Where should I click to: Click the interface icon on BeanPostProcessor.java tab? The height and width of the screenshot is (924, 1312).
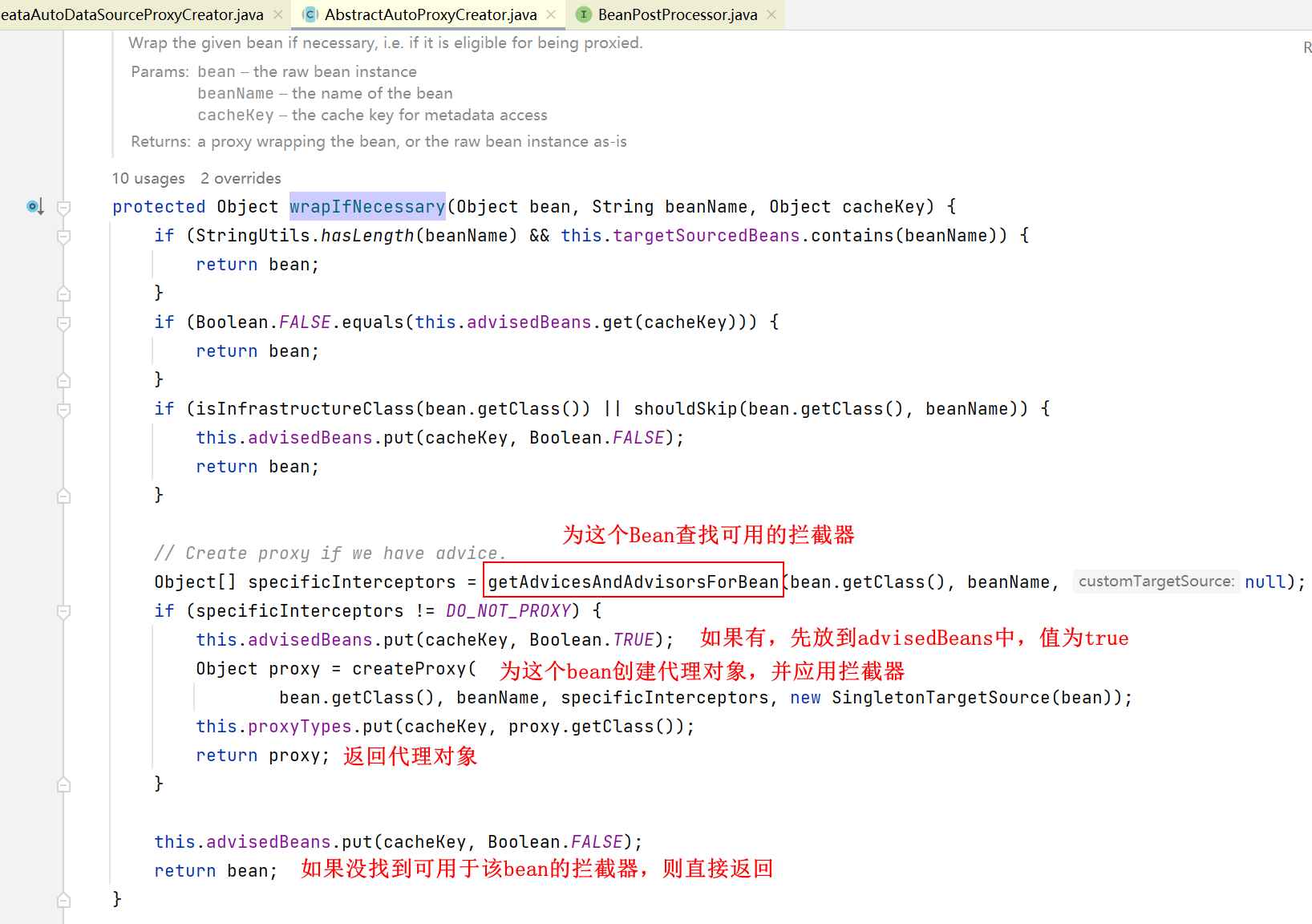584,14
